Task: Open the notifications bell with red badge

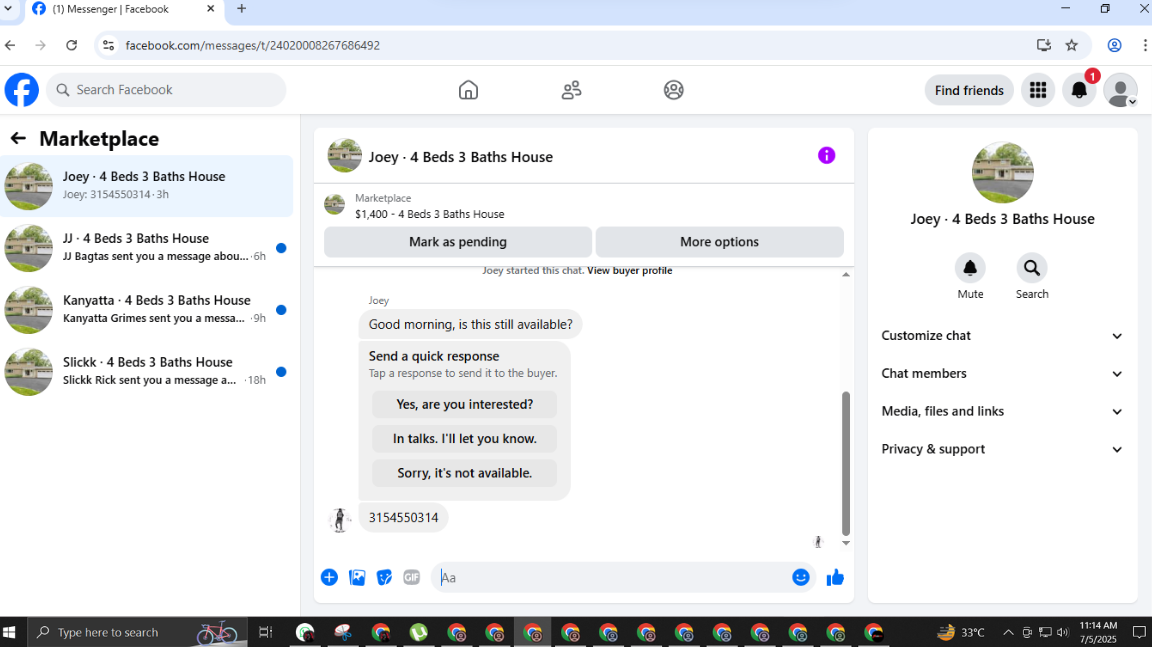Action: click(1079, 90)
